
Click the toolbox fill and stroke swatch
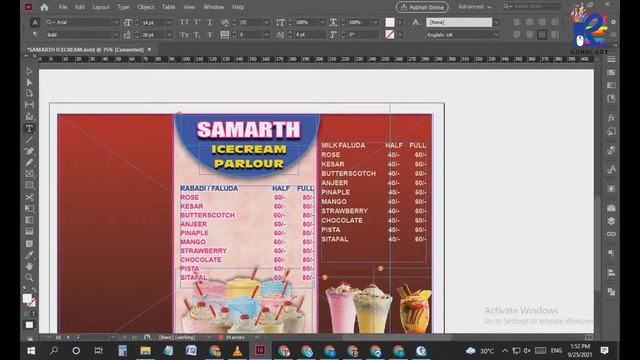click(x=29, y=300)
